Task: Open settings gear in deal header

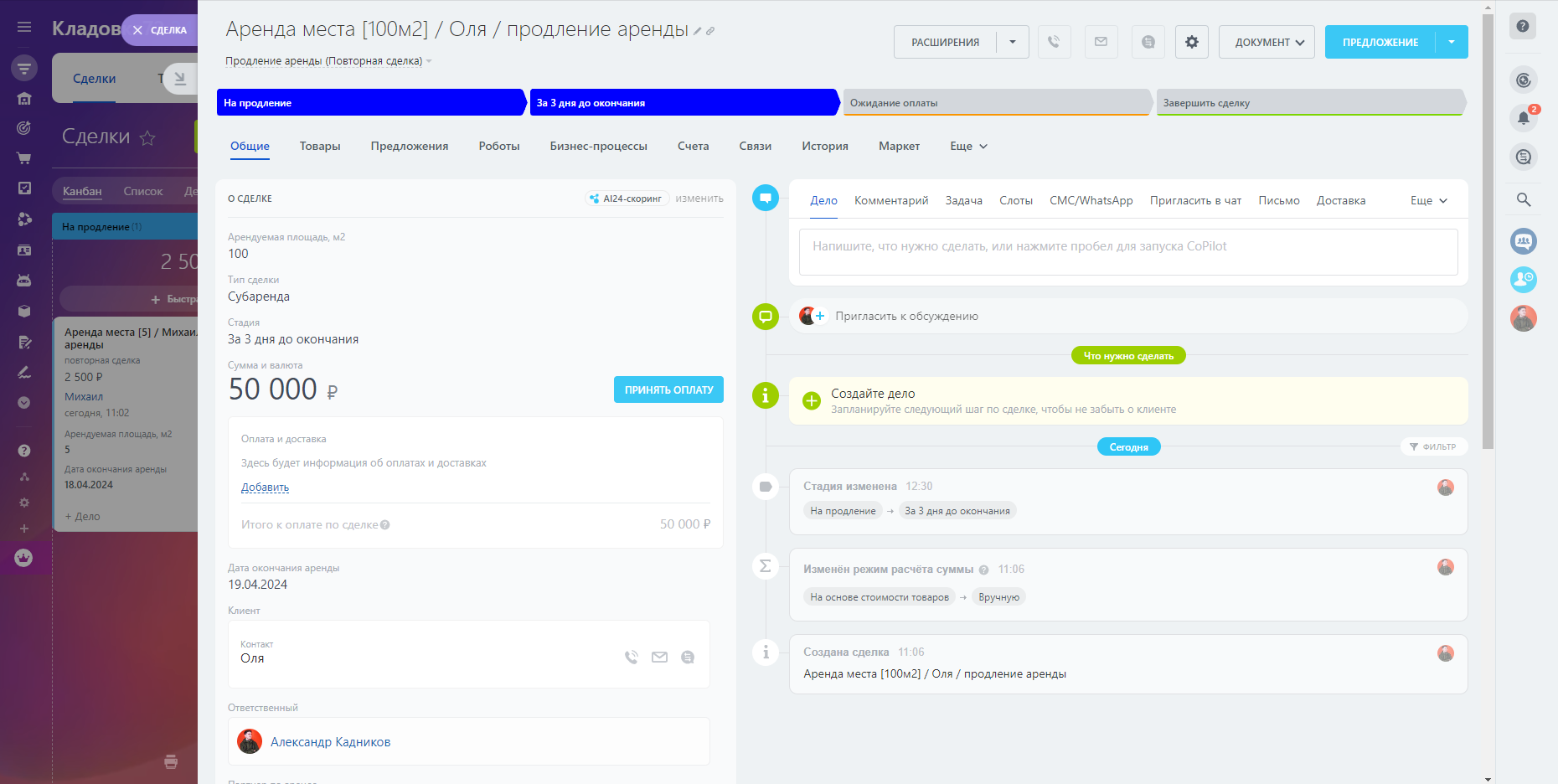Action: (1191, 42)
